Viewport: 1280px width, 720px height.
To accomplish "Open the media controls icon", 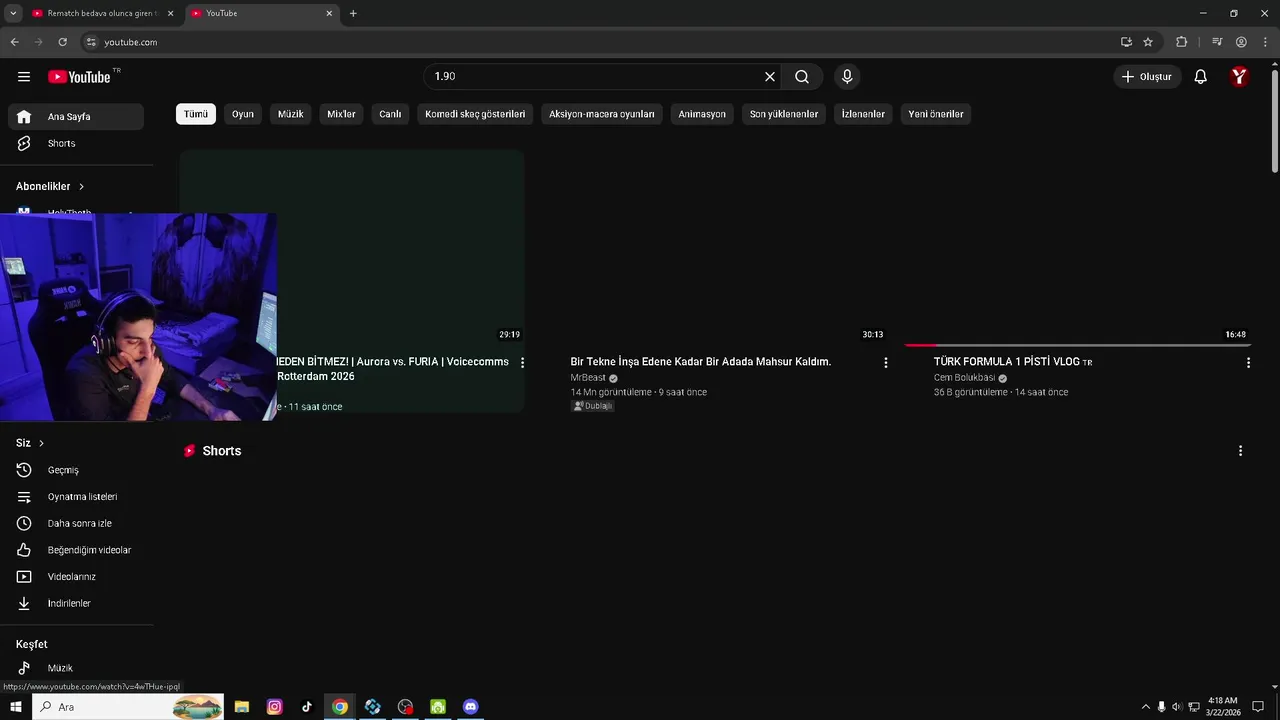I will pyautogui.click(x=1217, y=42).
